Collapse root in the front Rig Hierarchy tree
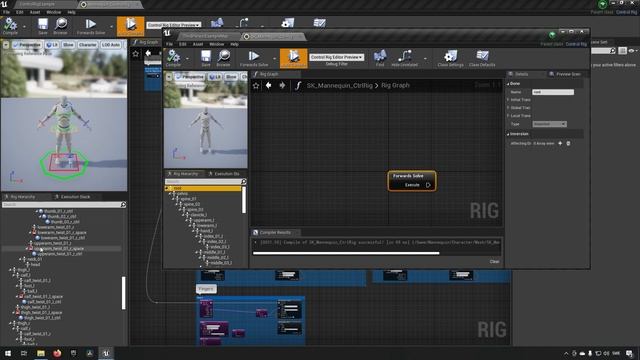This screenshot has height=360, width=640. pos(167,188)
